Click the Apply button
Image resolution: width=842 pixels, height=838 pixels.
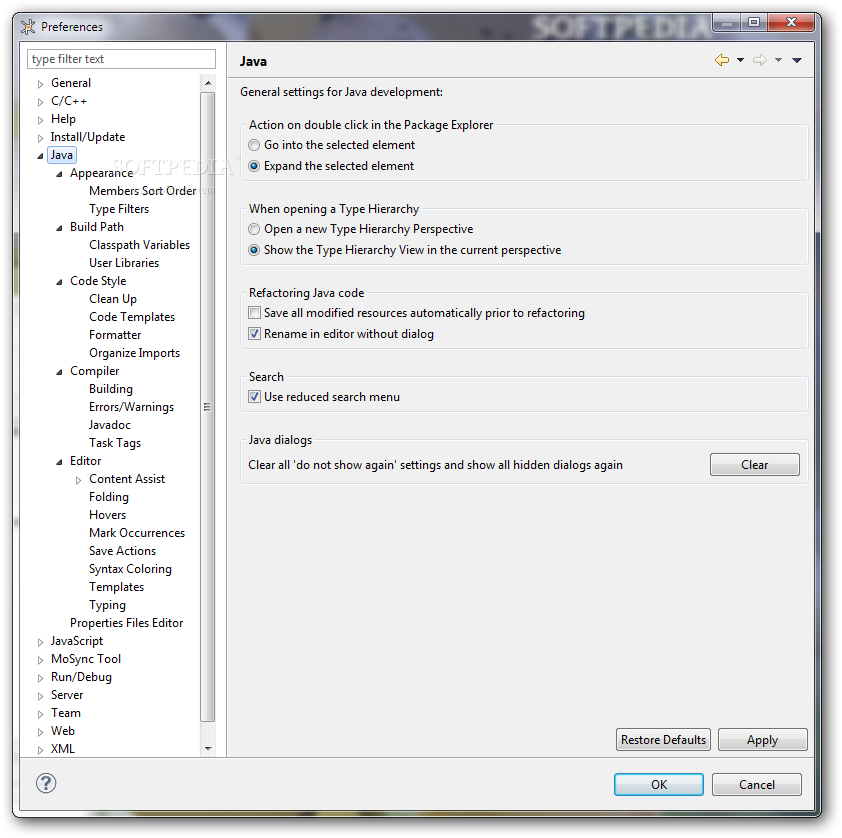coord(763,739)
